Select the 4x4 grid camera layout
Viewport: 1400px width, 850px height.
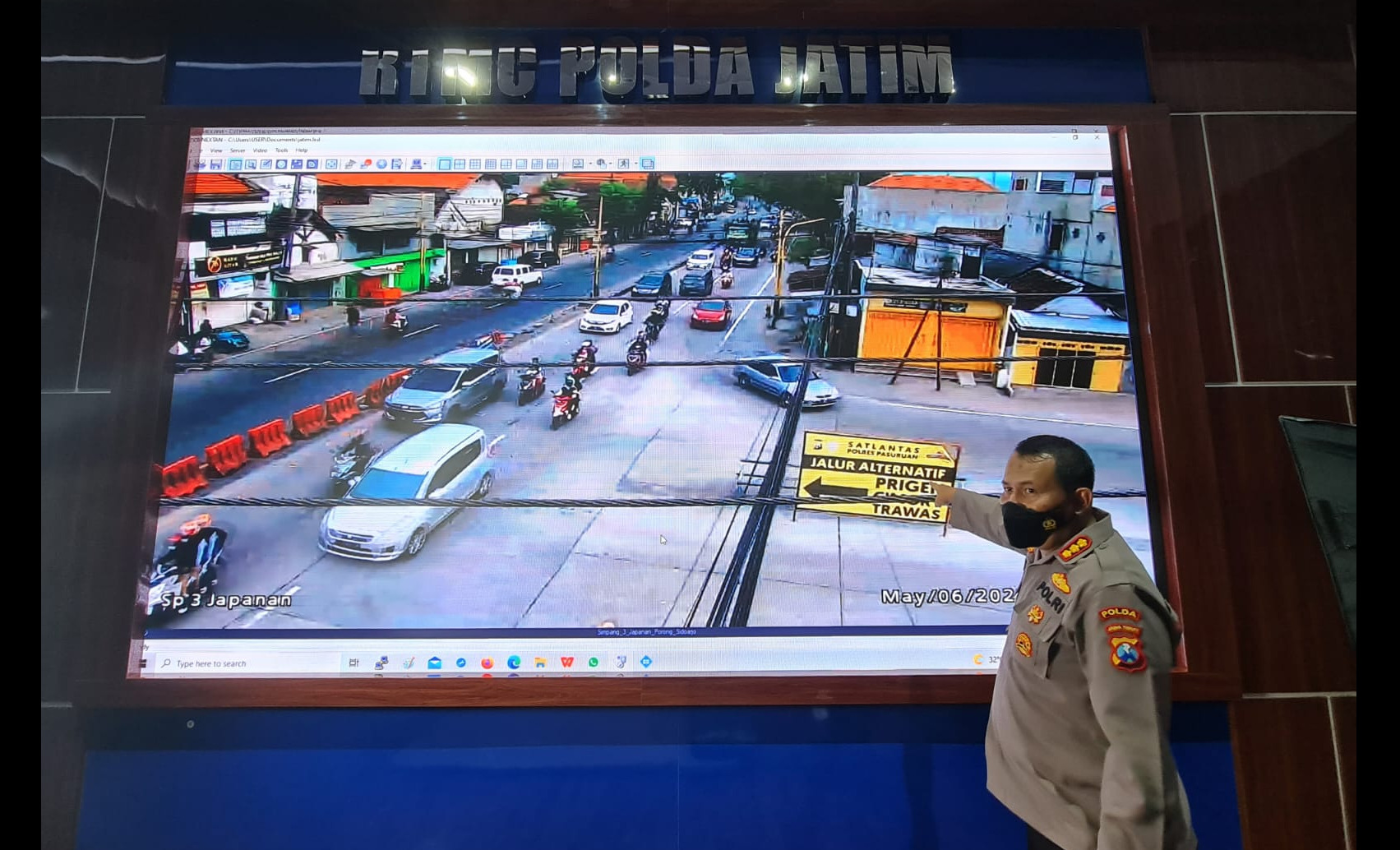pyautogui.click(x=491, y=164)
